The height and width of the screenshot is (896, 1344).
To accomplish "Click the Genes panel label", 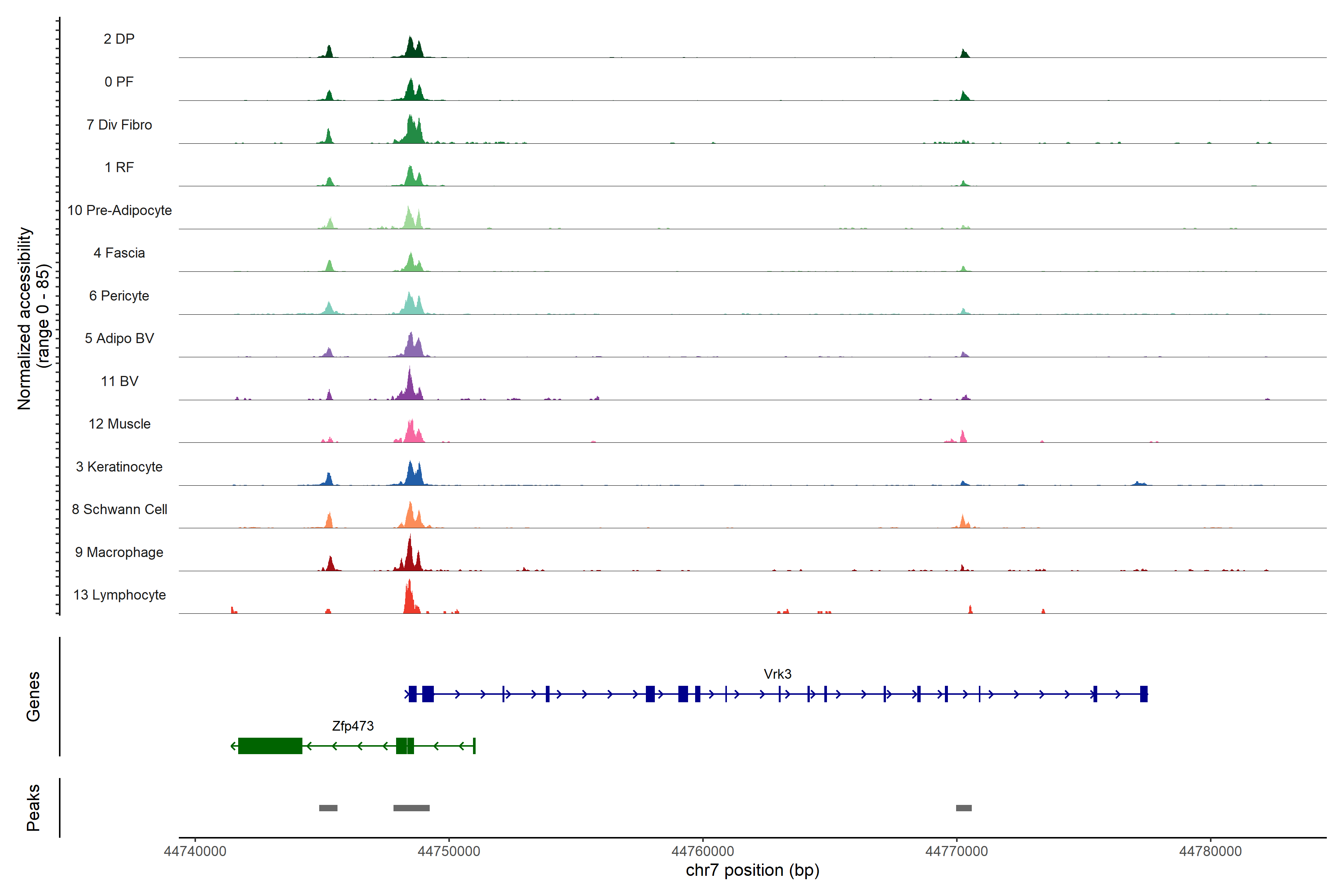I will [x=33, y=697].
